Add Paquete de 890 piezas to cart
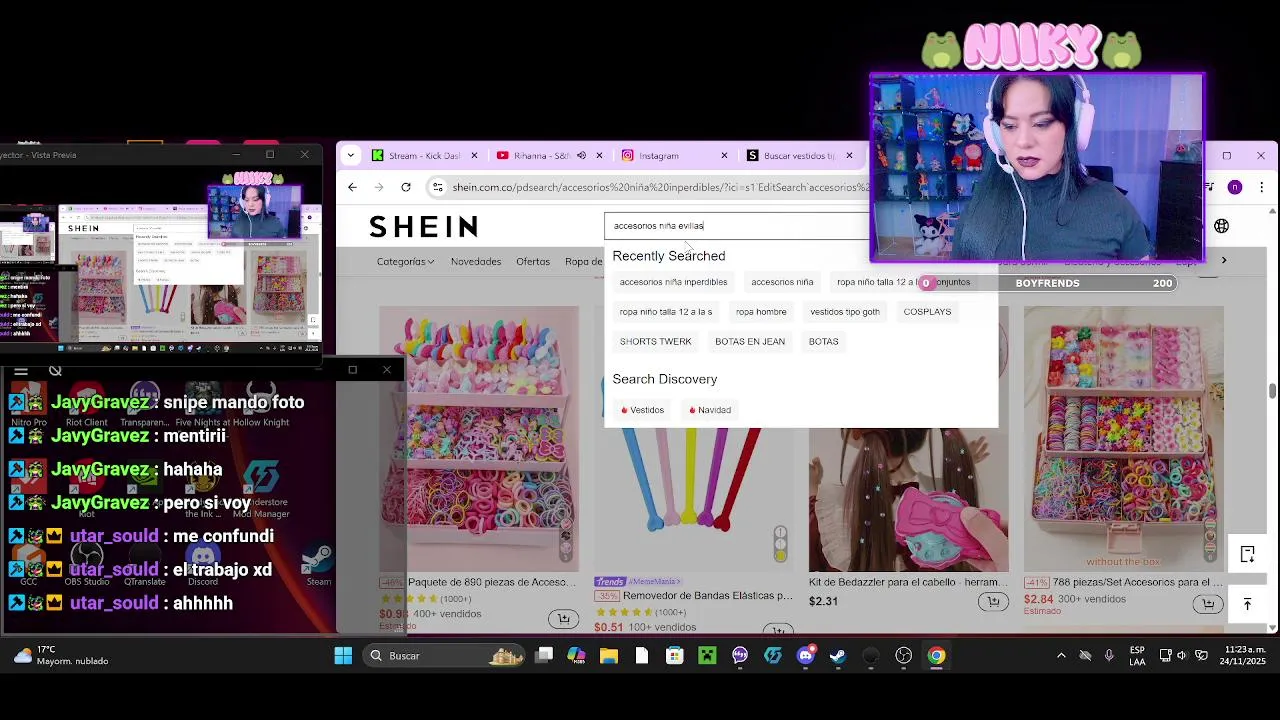The width and height of the screenshot is (1280, 720). point(564,619)
